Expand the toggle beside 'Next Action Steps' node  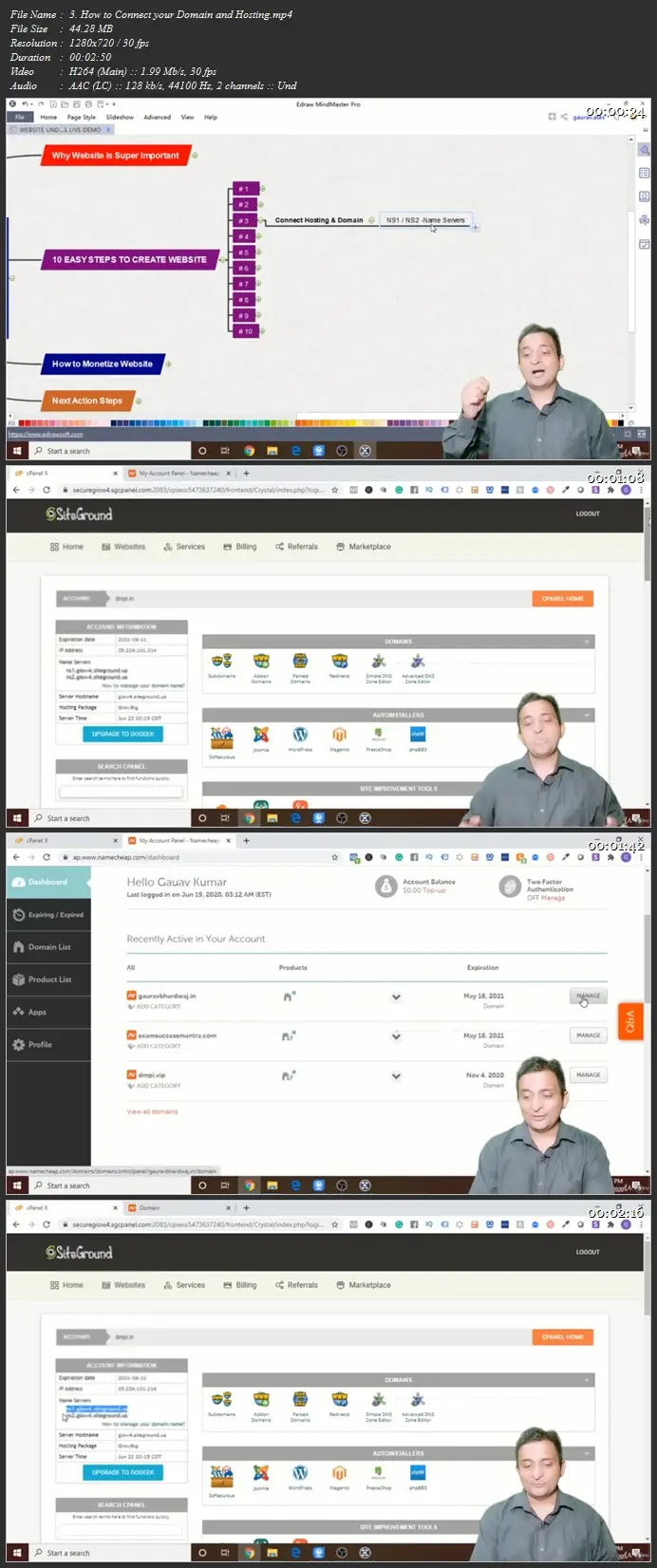pos(139,401)
